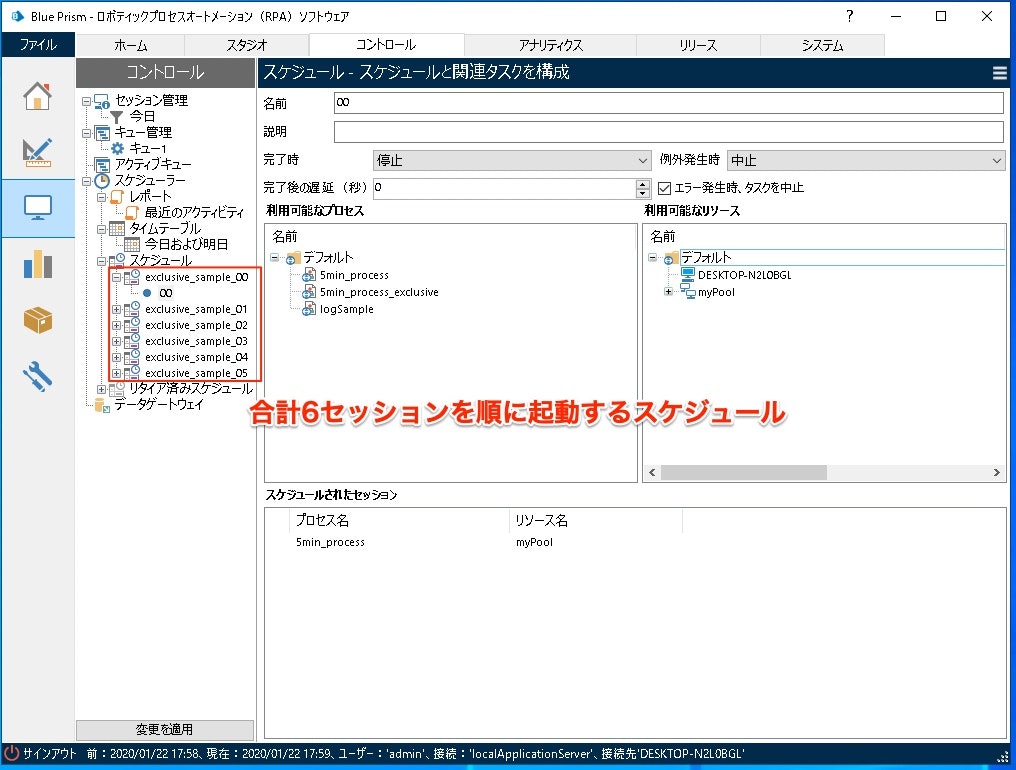Switch to the スタジオ tab
The width and height of the screenshot is (1016, 770).
coord(246,45)
